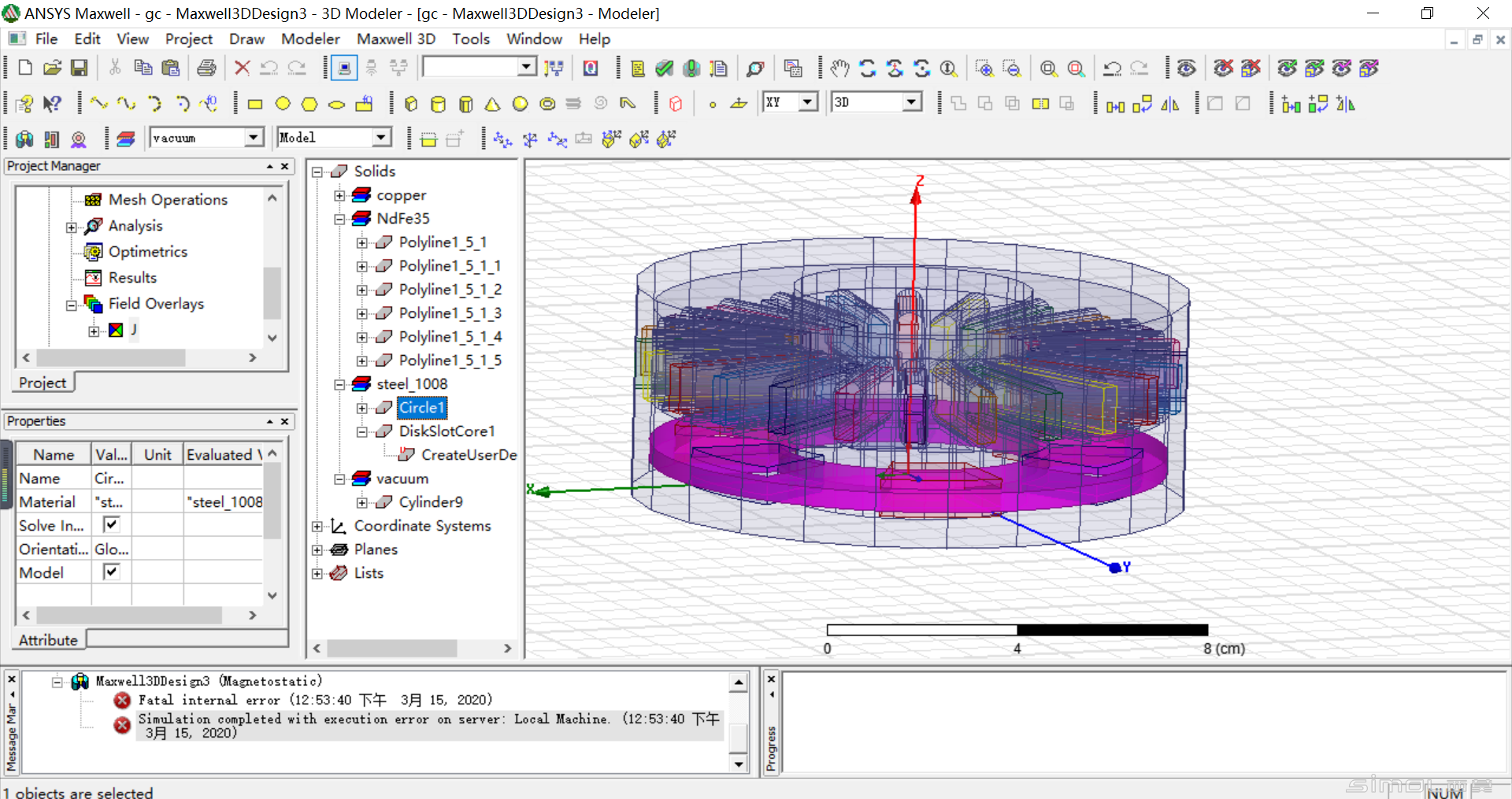This screenshot has height=799, width=1512.
Task: Select the Draw Torus tool
Action: click(x=547, y=104)
